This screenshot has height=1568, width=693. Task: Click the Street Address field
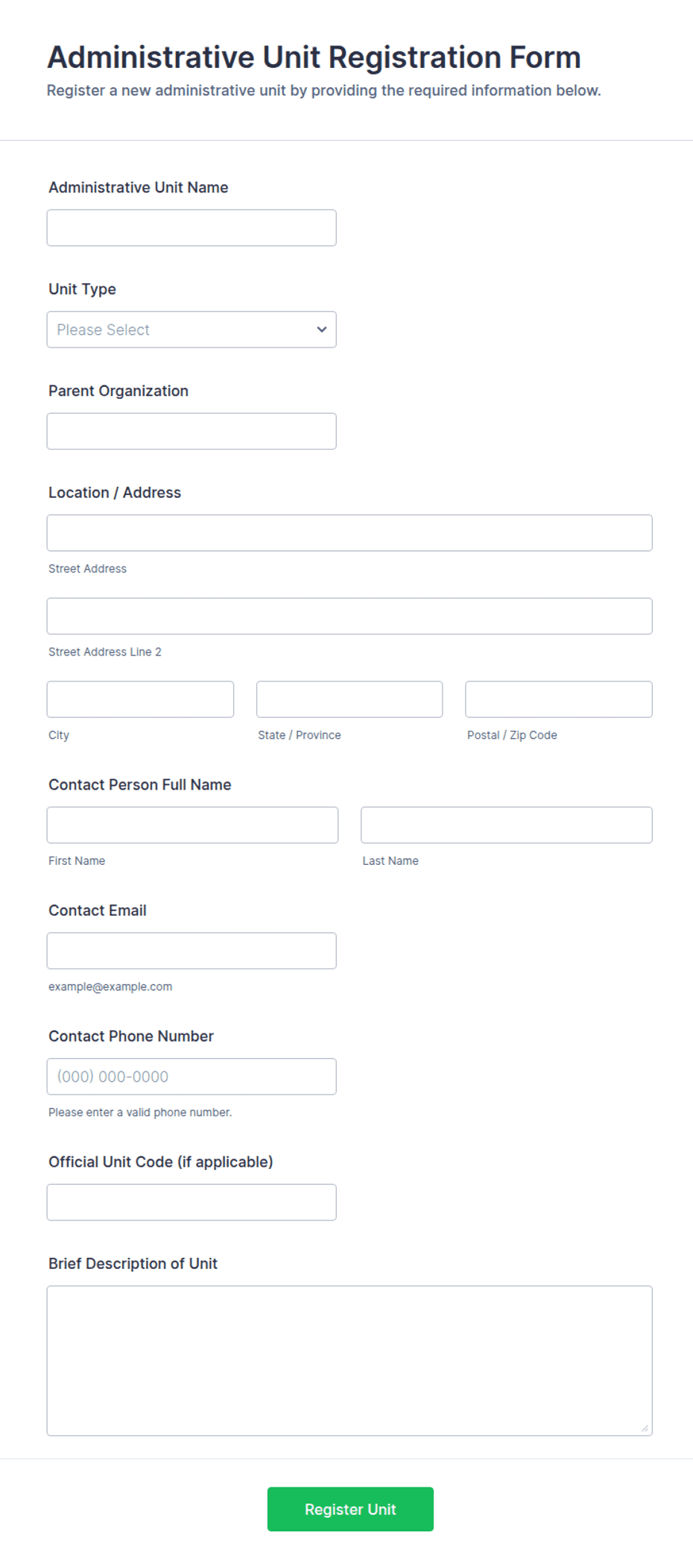click(349, 533)
